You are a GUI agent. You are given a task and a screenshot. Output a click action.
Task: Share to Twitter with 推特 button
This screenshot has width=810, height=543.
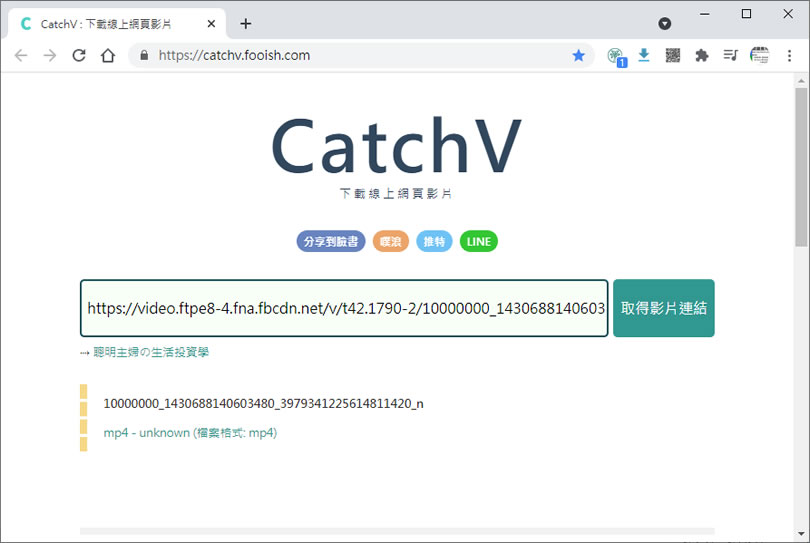pyautogui.click(x=434, y=241)
